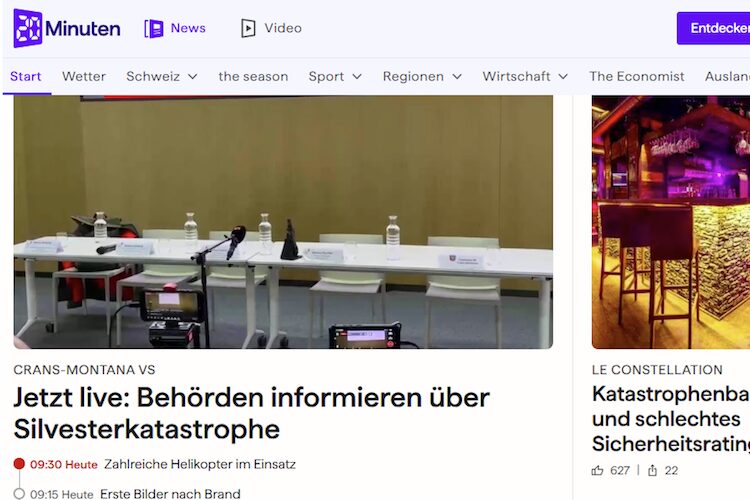Click red live marker at 09:30

pos(19,464)
